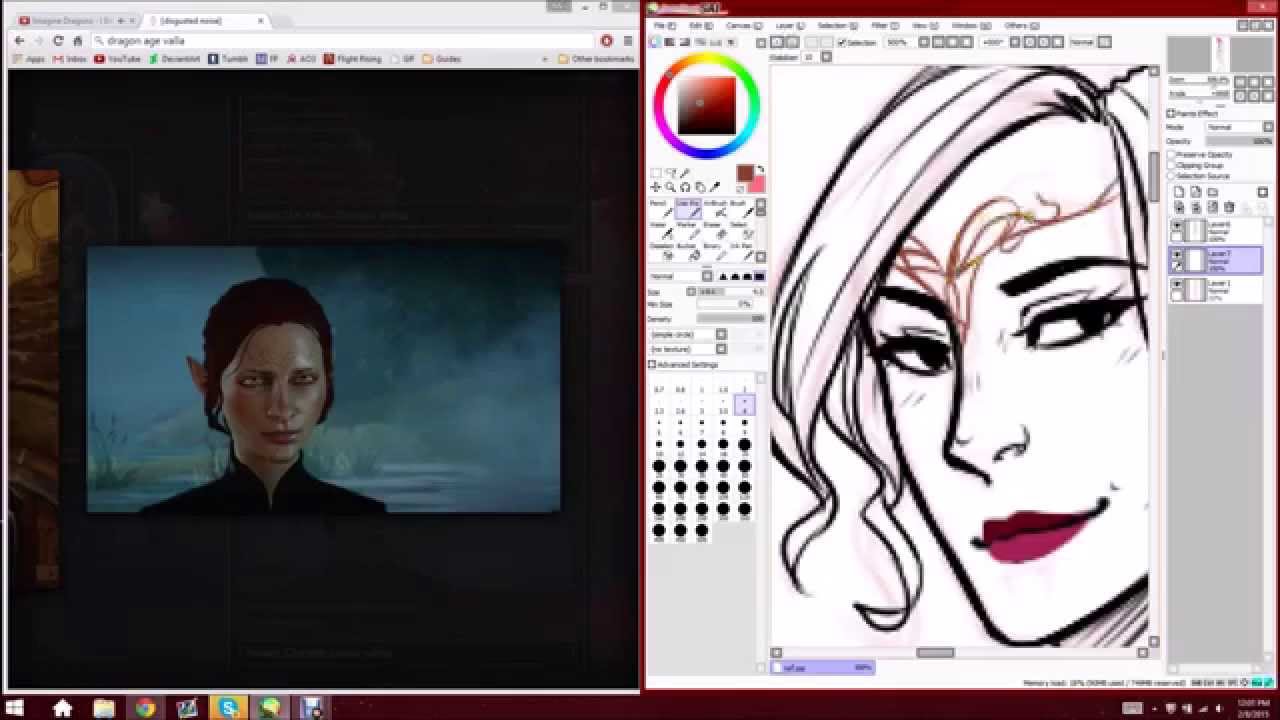
Task: Select the Line Pen brush tool
Action: (x=687, y=209)
